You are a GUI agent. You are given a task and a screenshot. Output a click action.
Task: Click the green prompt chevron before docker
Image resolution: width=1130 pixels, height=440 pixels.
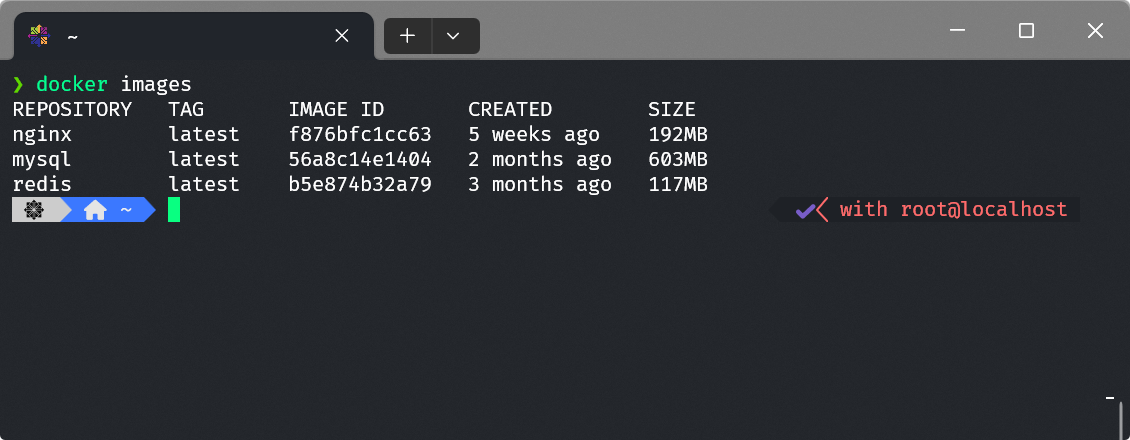click(x=18, y=84)
